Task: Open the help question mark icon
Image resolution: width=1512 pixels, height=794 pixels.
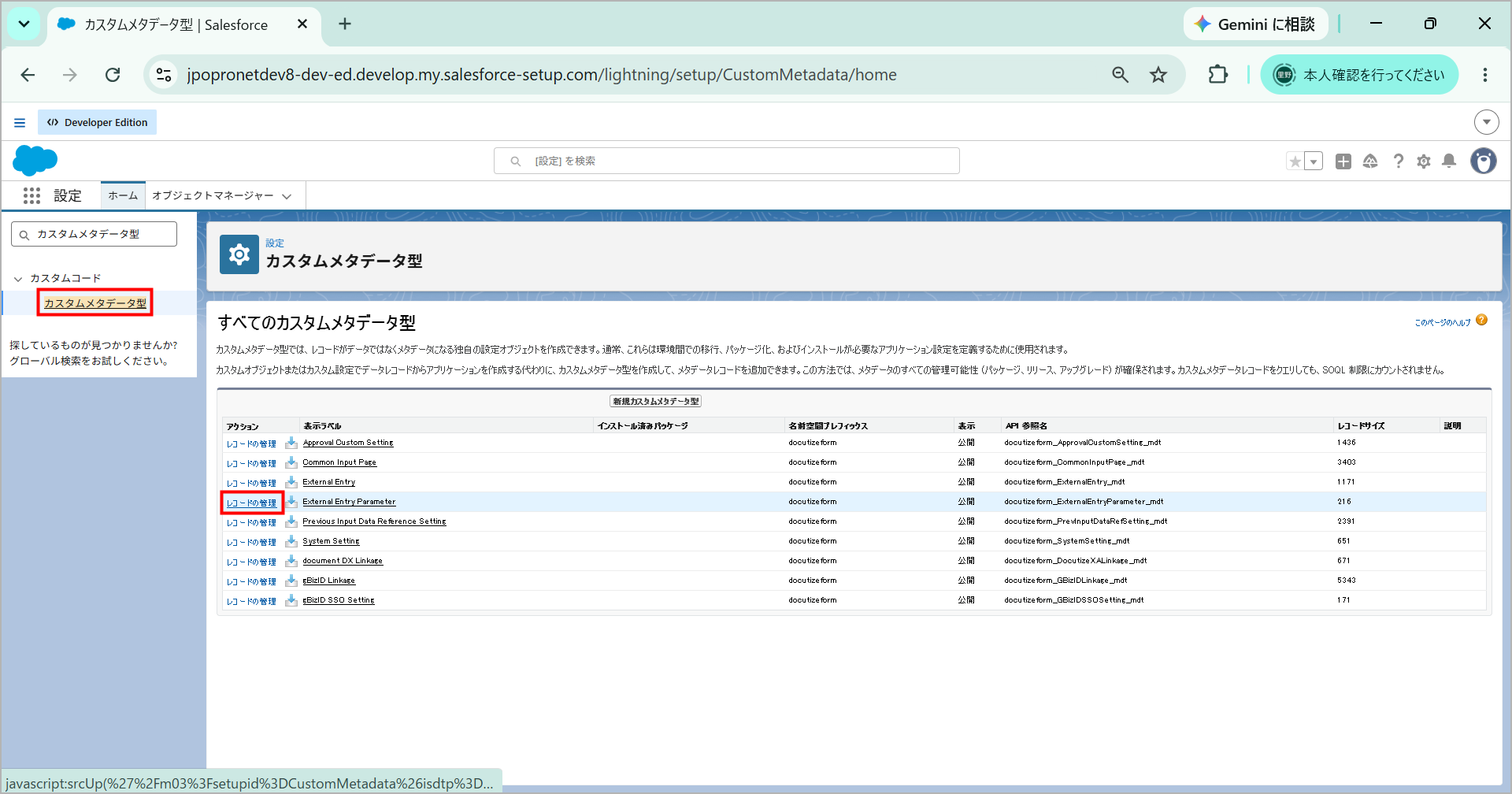Action: pyautogui.click(x=1399, y=161)
